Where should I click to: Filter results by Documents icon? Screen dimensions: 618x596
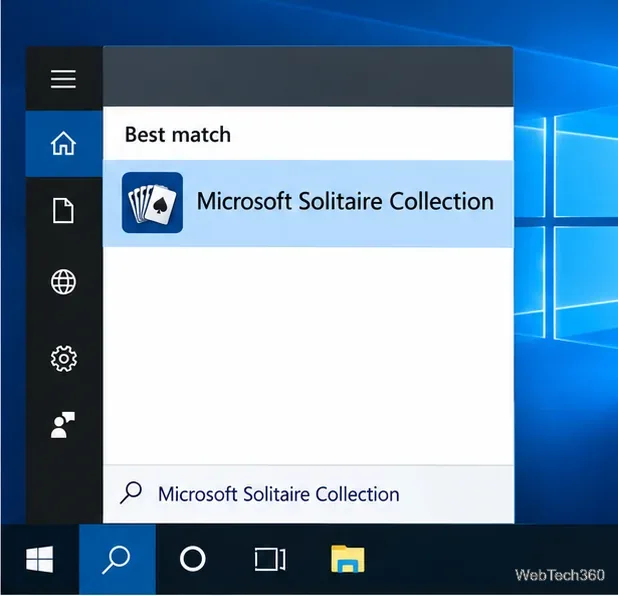pyautogui.click(x=63, y=211)
